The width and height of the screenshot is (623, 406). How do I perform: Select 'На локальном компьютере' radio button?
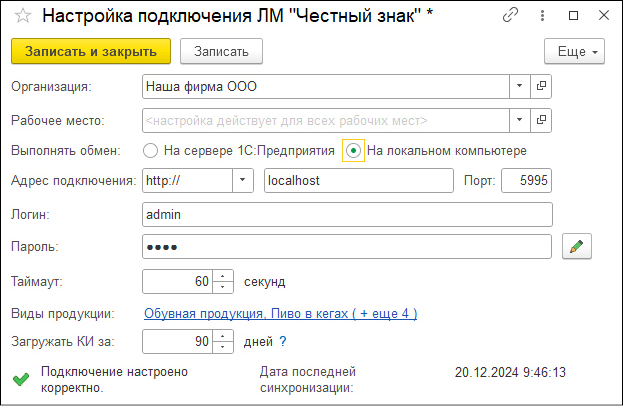(354, 151)
